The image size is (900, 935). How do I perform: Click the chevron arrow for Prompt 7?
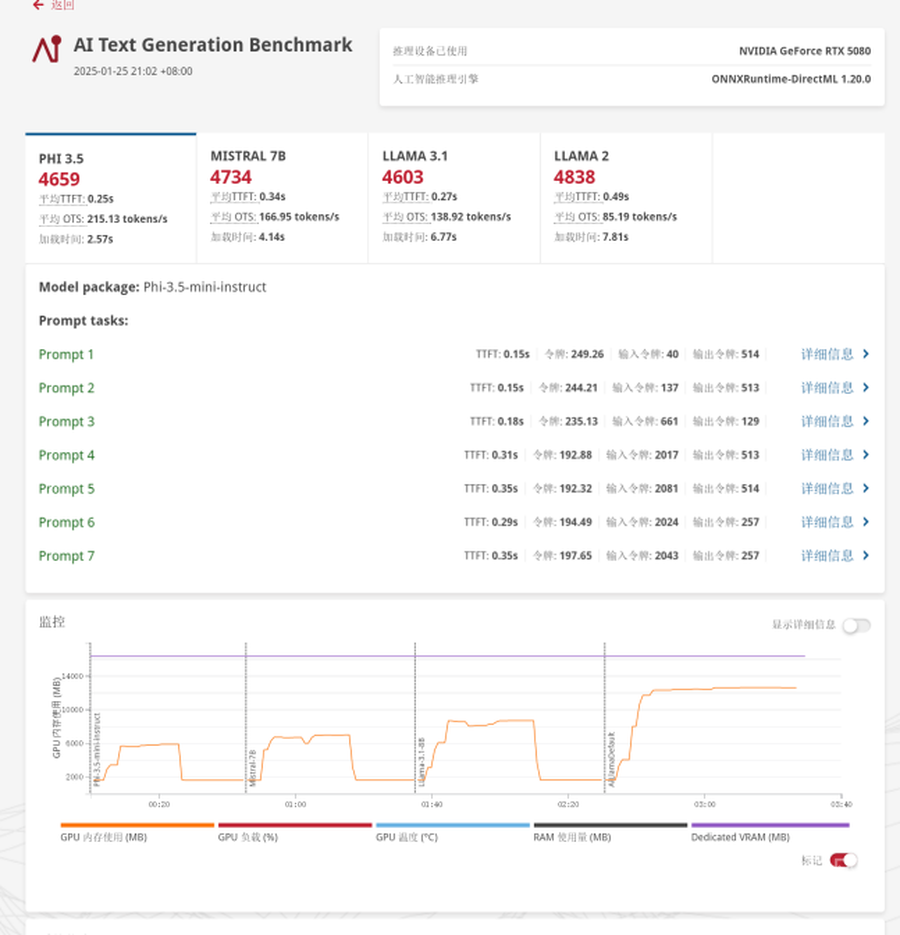tap(866, 556)
